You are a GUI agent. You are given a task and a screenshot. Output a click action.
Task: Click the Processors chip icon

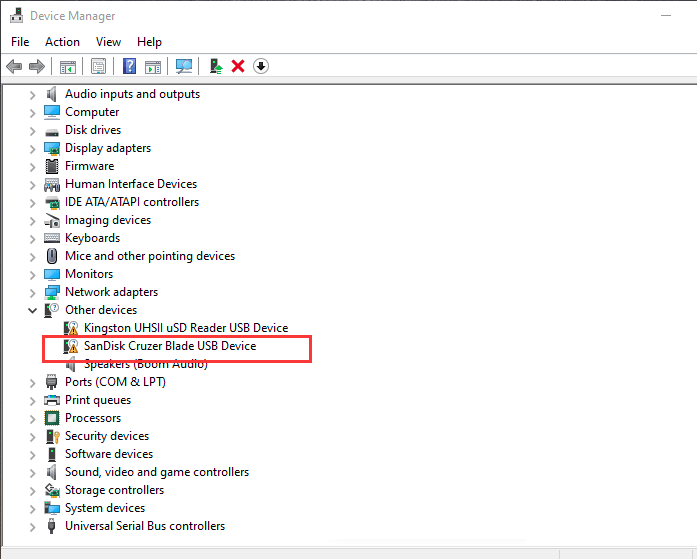point(52,418)
